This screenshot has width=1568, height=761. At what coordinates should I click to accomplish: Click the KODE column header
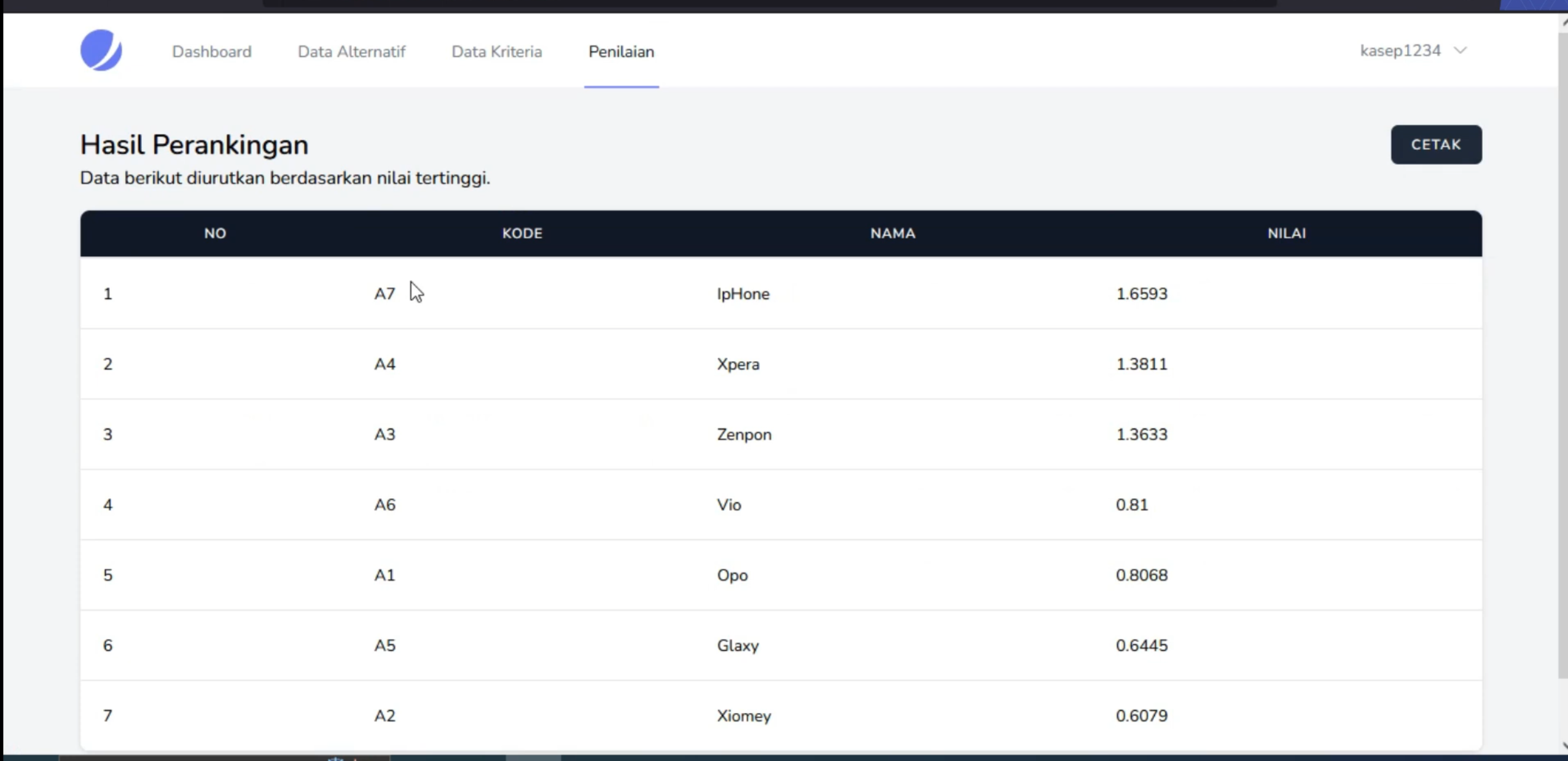click(x=522, y=233)
